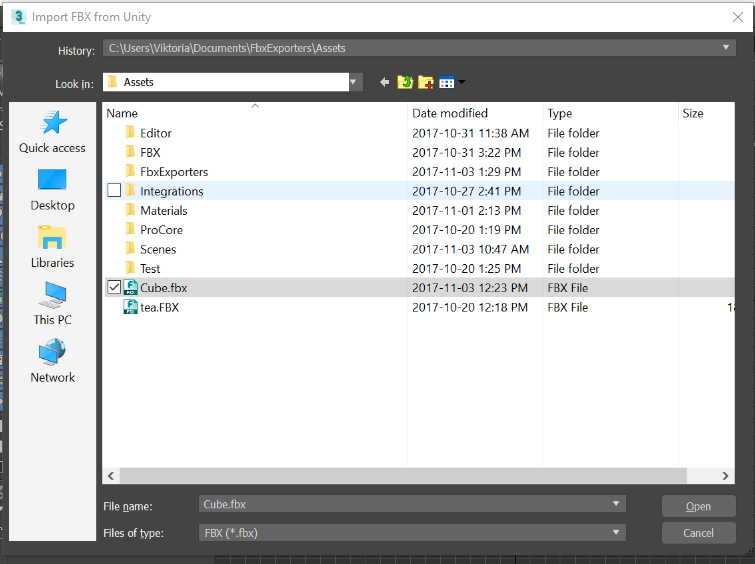The image size is (755, 564).
Task: Open the Files of type dropdown
Action: (617, 533)
